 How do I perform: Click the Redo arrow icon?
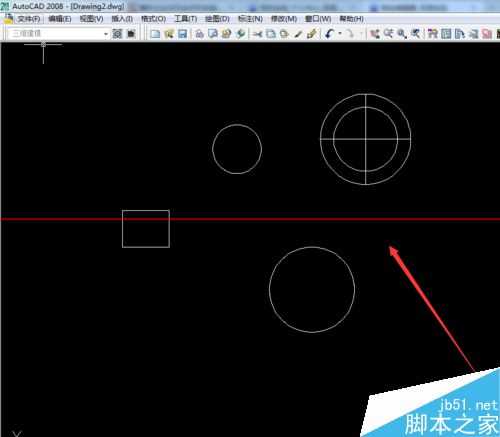click(350, 34)
